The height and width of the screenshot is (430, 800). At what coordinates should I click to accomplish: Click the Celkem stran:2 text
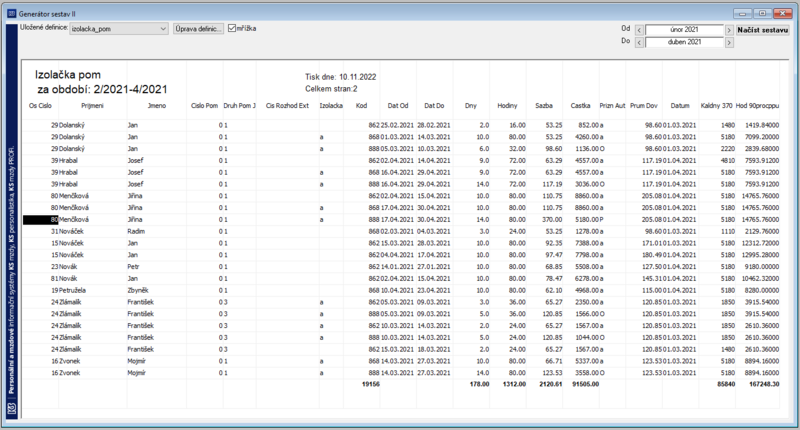(331, 89)
